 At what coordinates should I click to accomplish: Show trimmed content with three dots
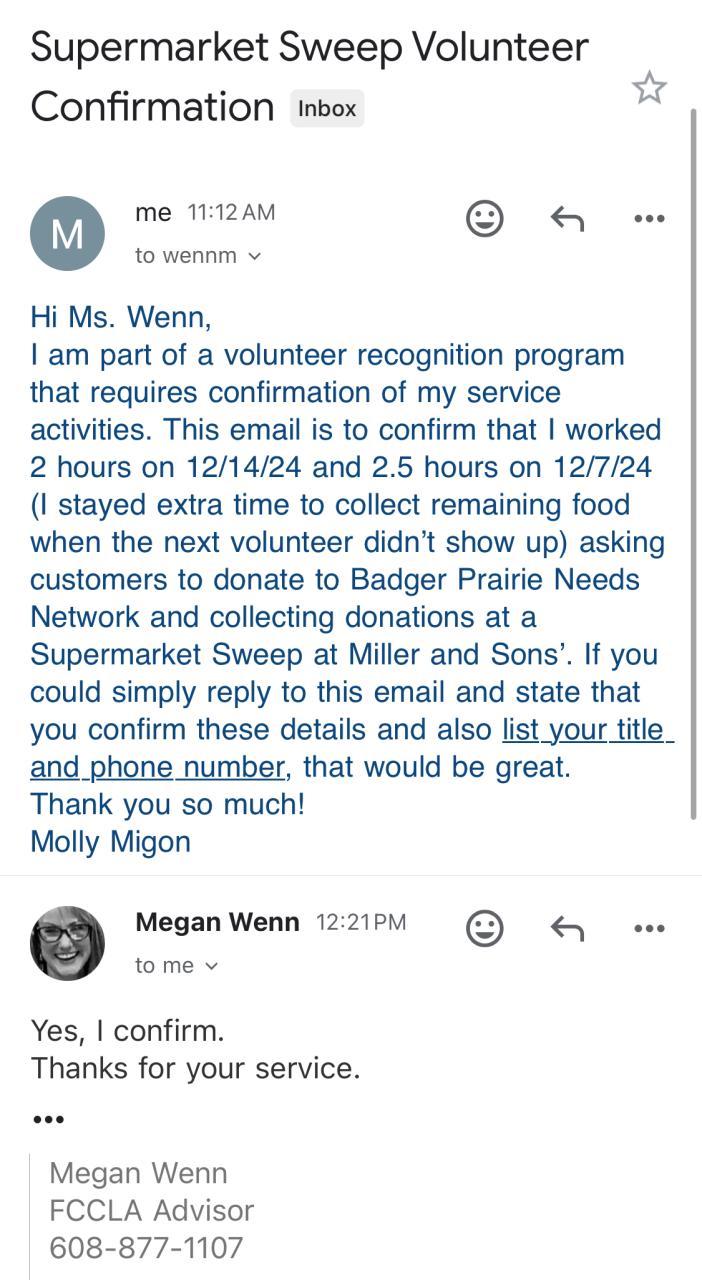point(48,1119)
